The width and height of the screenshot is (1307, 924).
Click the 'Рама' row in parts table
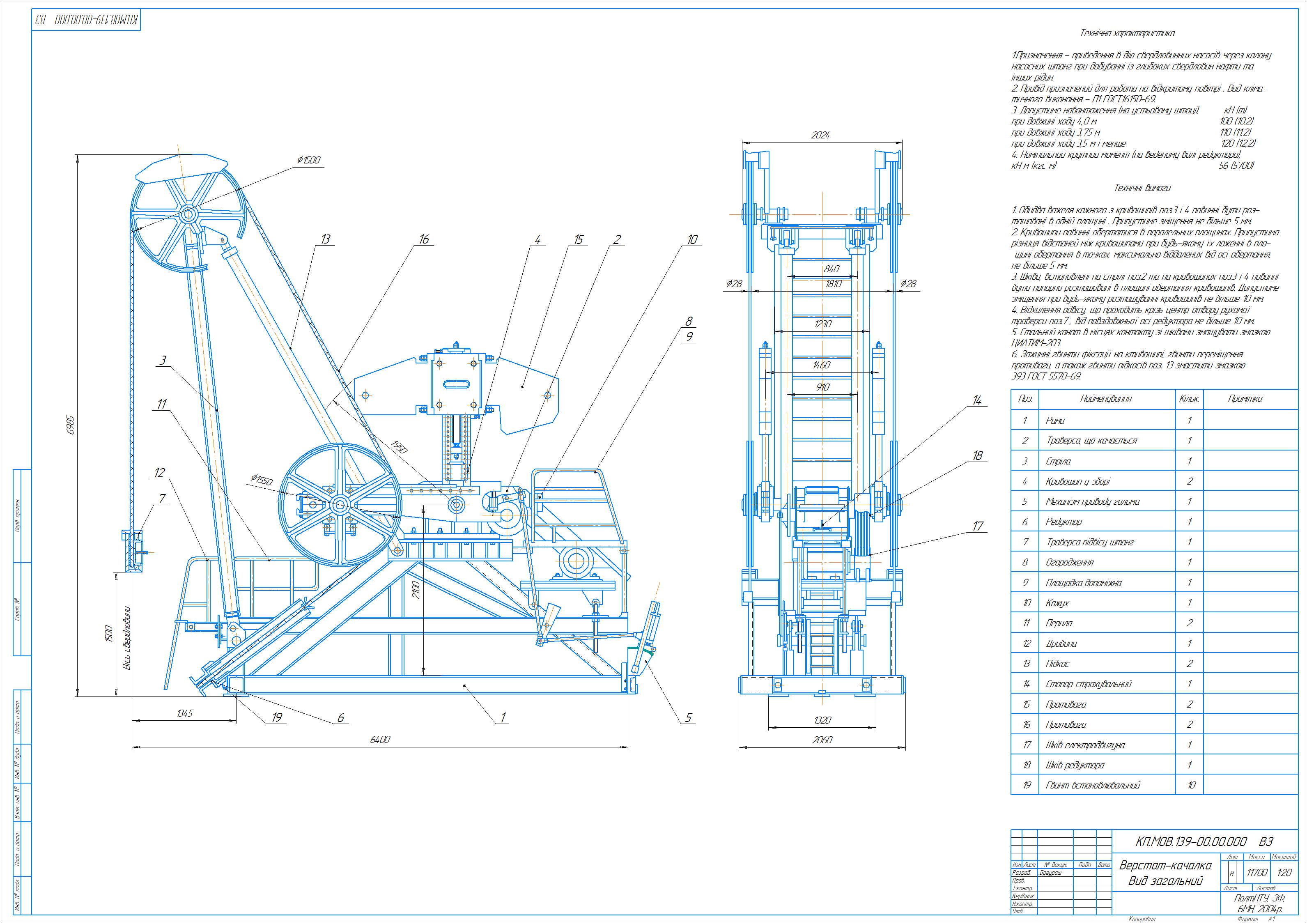click(1055, 421)
